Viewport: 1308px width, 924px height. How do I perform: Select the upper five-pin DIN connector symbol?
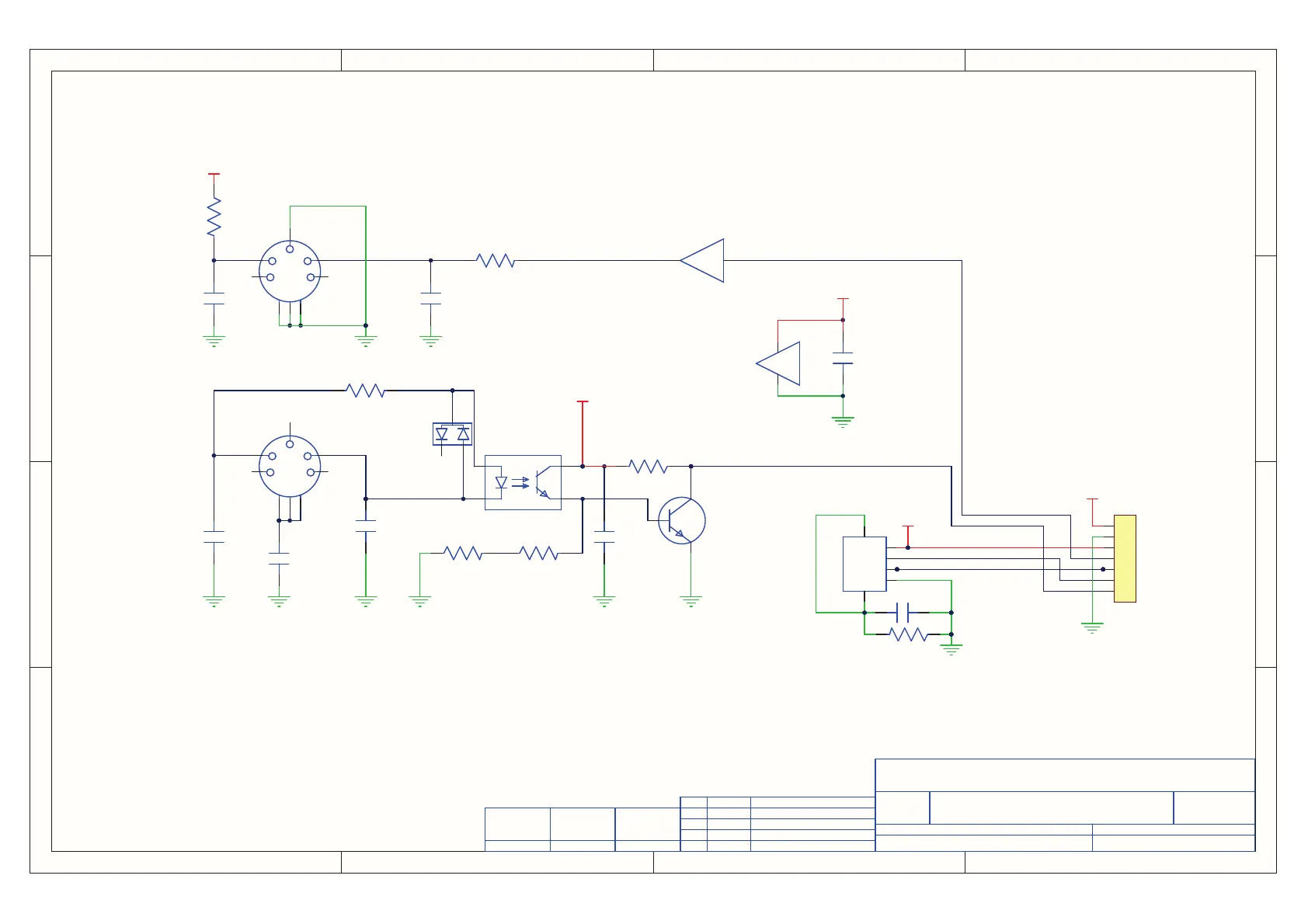pyautogui.click(x=290, y=271)
